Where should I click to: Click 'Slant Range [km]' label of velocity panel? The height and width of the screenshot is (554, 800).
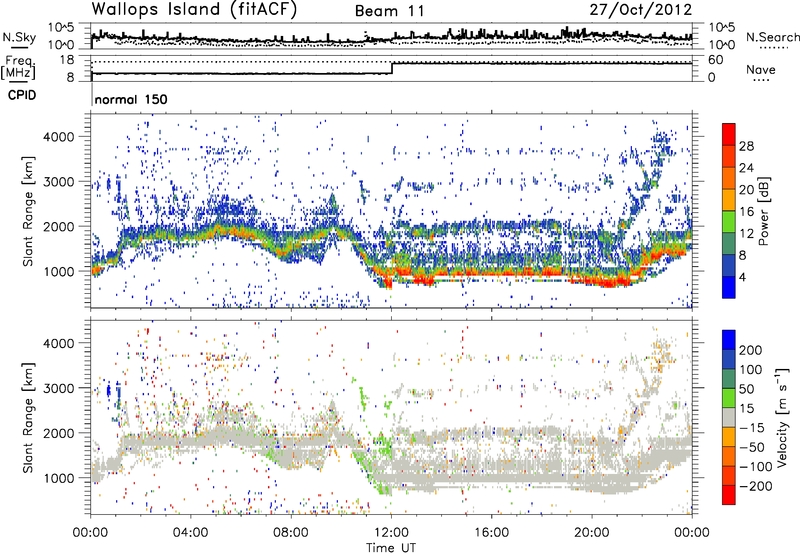28,417
